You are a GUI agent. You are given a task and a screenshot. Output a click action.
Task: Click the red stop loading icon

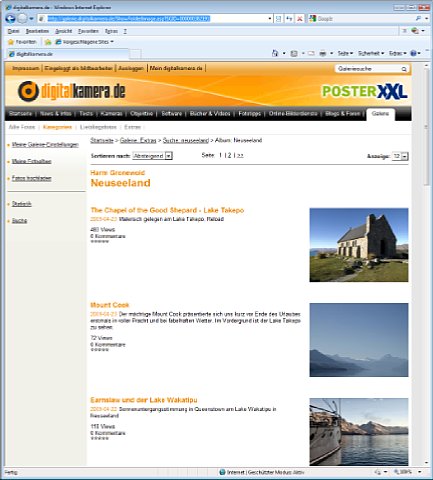pos(300,19)
